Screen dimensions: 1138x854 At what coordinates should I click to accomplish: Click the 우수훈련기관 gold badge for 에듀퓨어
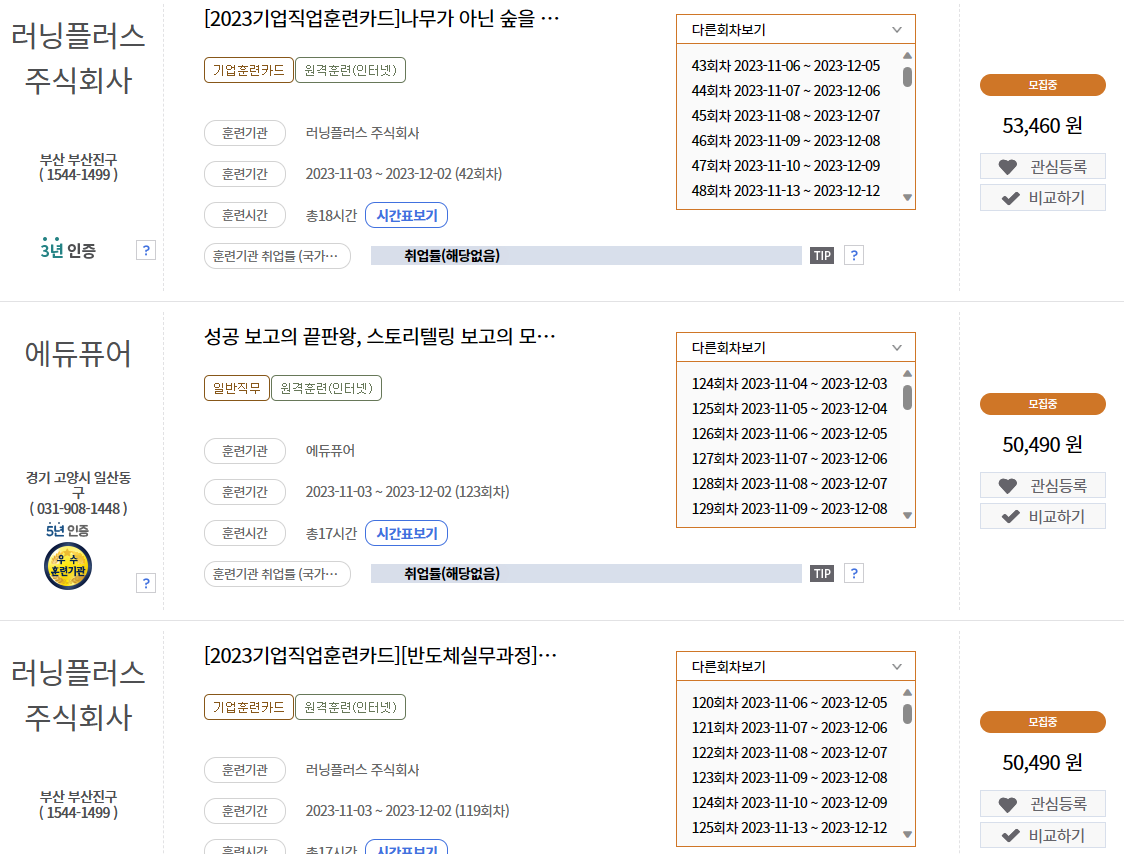point(67,566)
